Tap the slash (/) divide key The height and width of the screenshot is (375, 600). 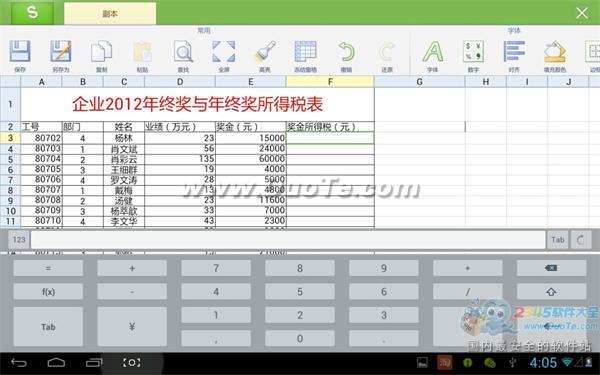(468, 292)
